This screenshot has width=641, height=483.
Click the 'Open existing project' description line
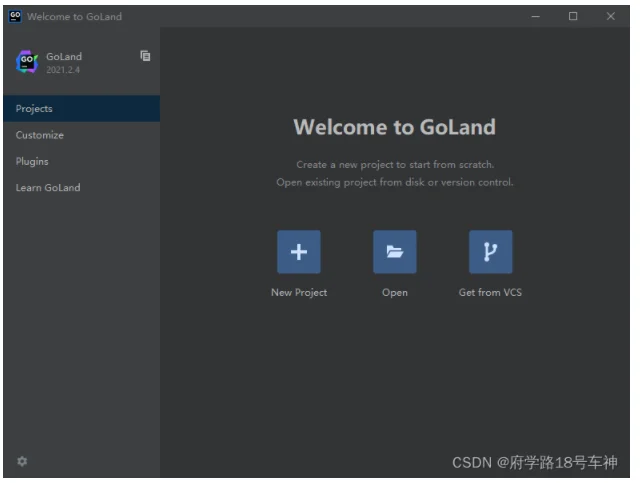pos(394,182)
